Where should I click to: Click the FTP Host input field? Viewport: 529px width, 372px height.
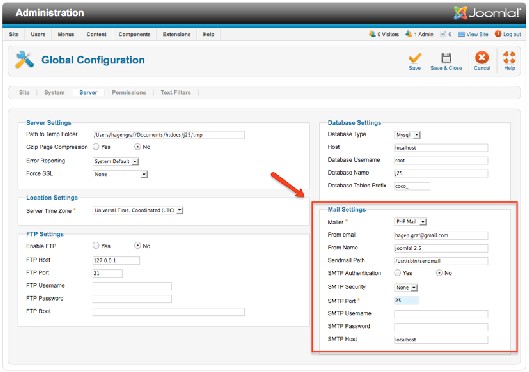116,260
